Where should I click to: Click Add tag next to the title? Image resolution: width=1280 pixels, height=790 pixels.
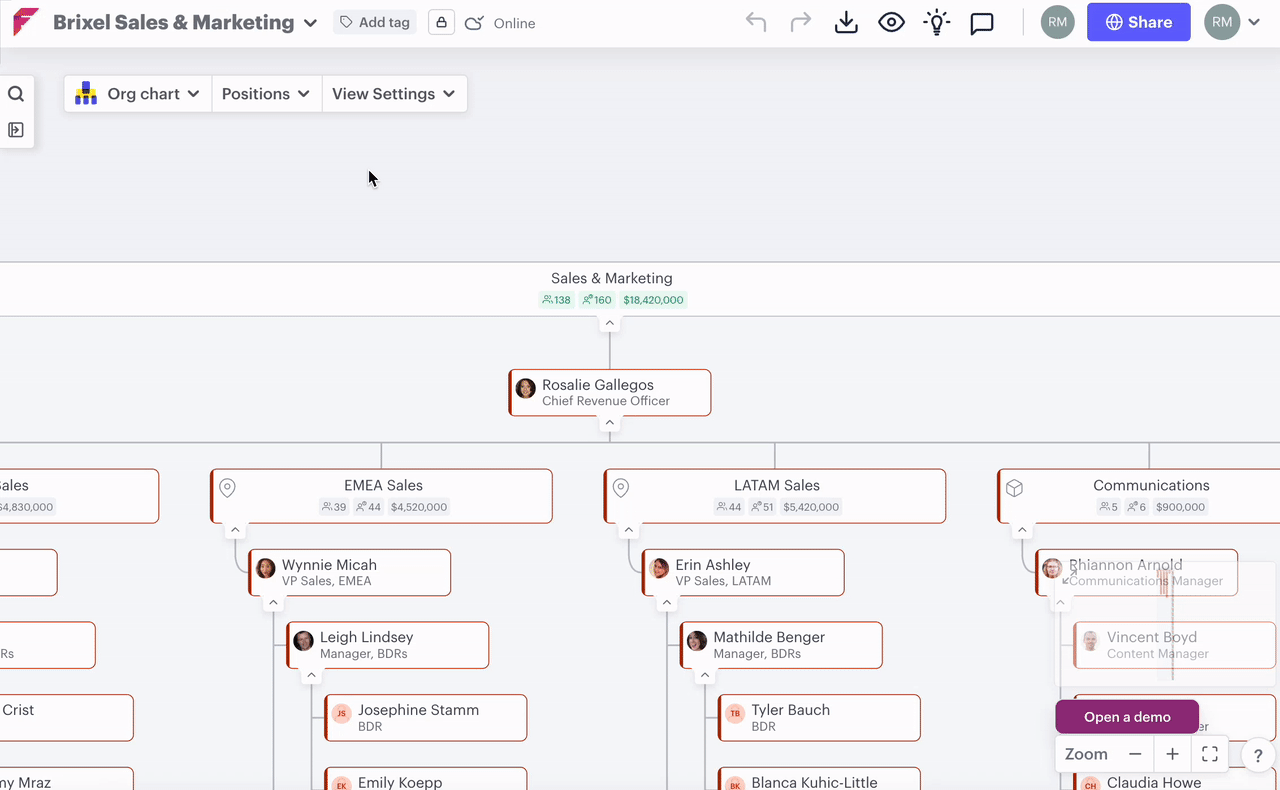pyautogui.click(x=375, y=22)
